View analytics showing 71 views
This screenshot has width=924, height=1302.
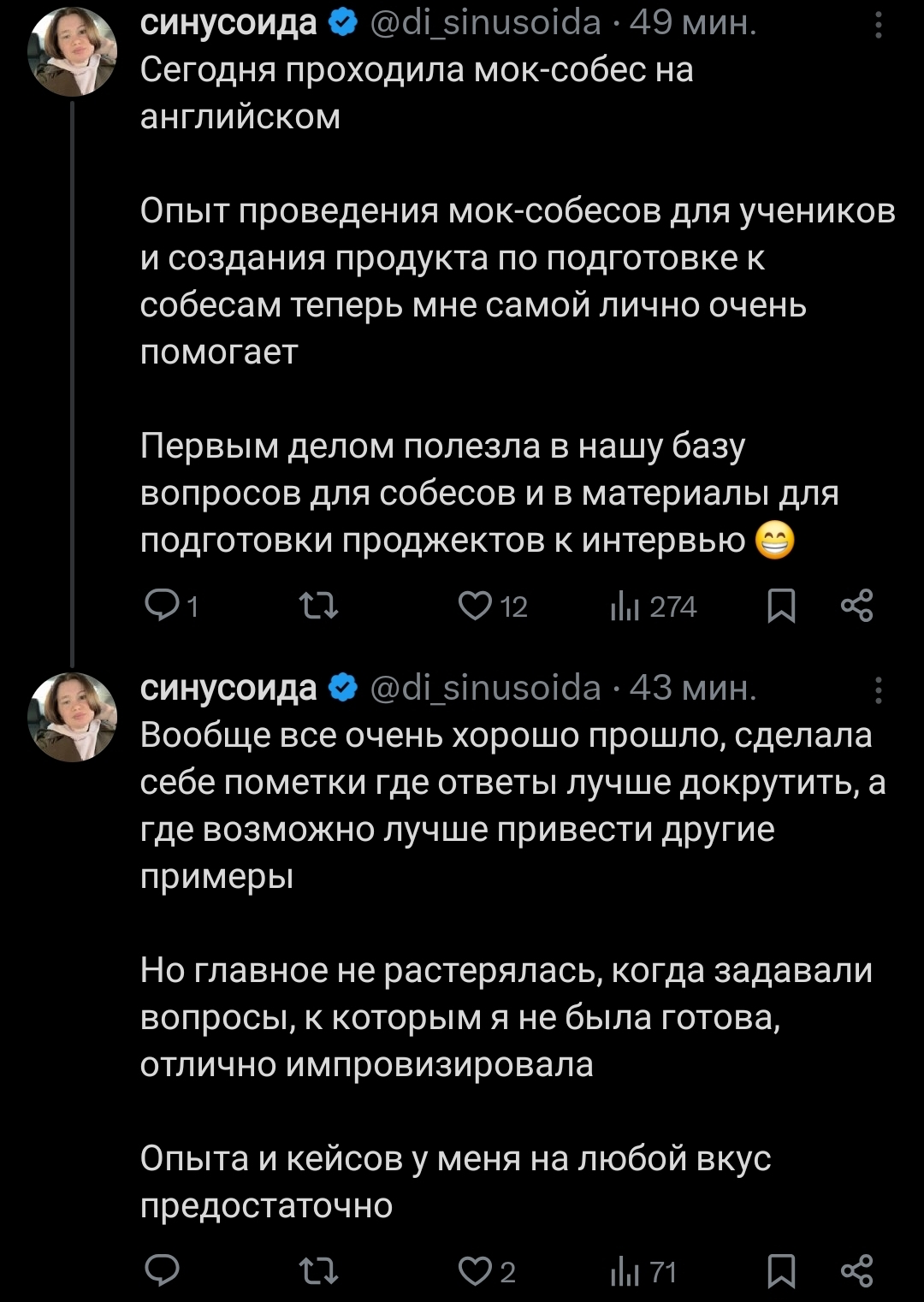(x=626, y=1272)
